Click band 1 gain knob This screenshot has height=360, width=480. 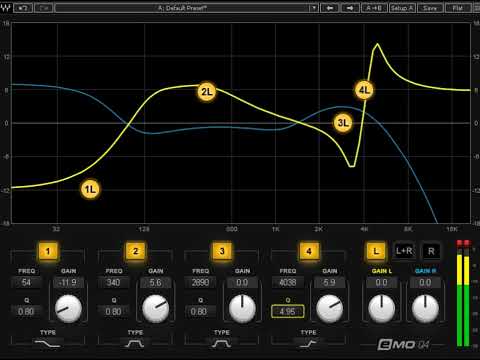click(x=68, y=309)
